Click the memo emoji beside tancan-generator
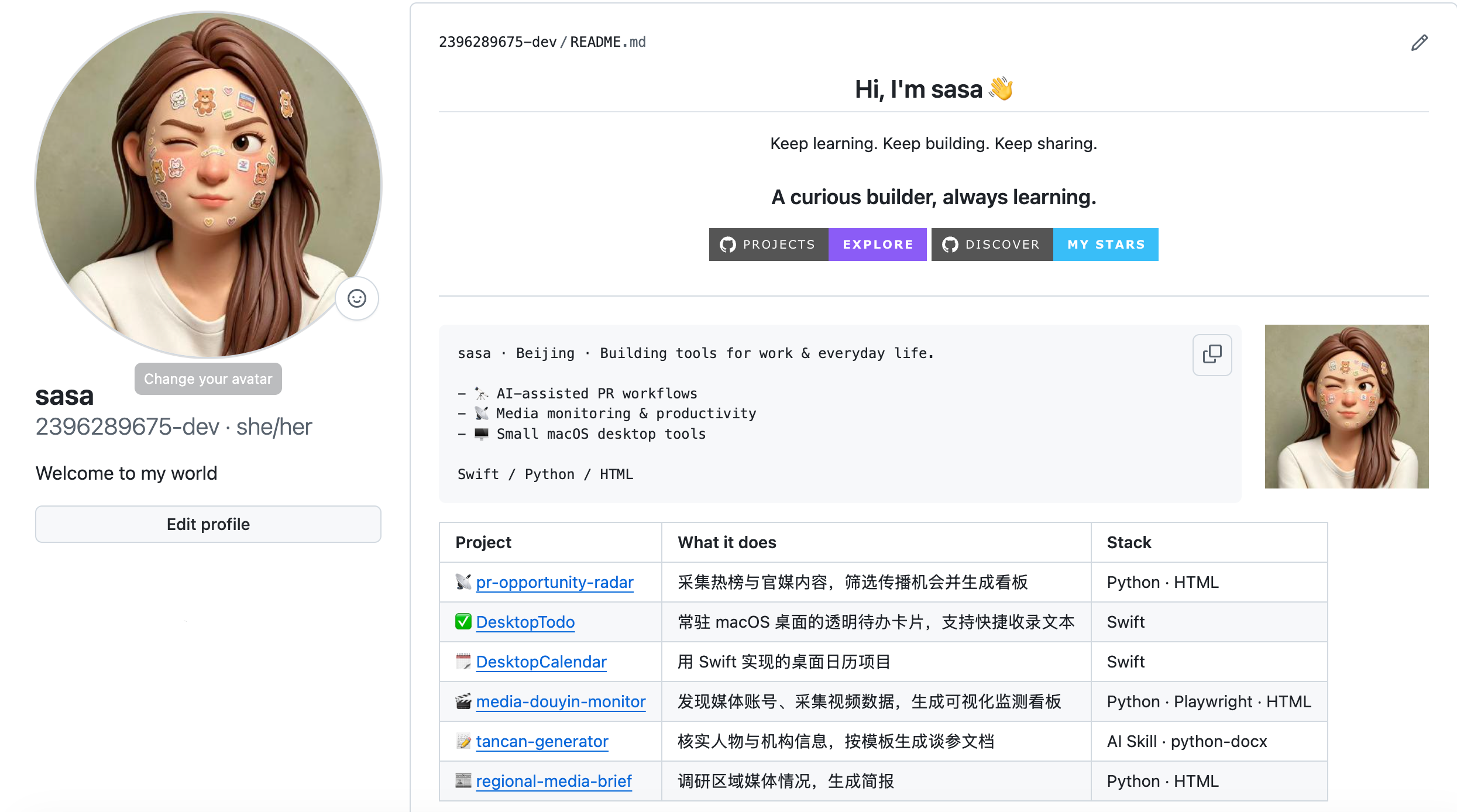This screenshot has height=812, width=1457. coord(463,741)
